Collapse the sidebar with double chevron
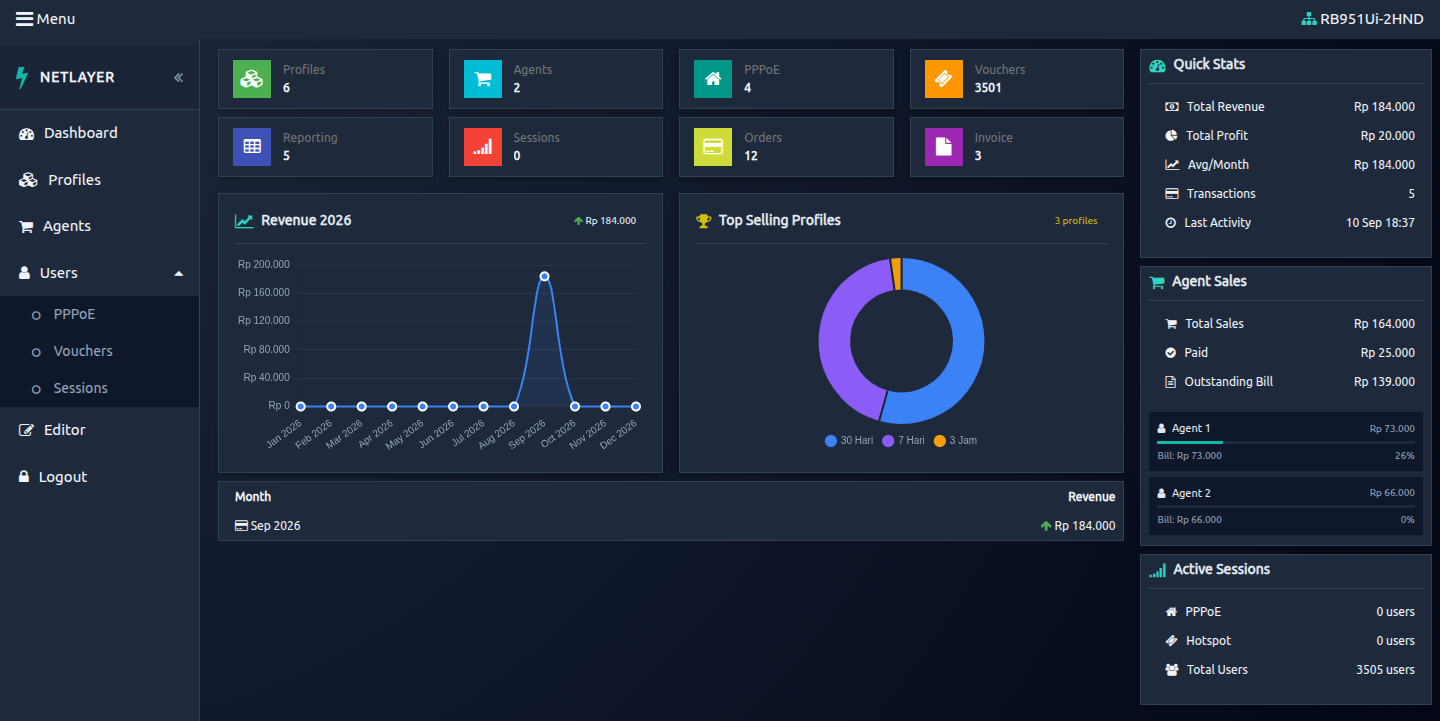 tap(178, 77)
